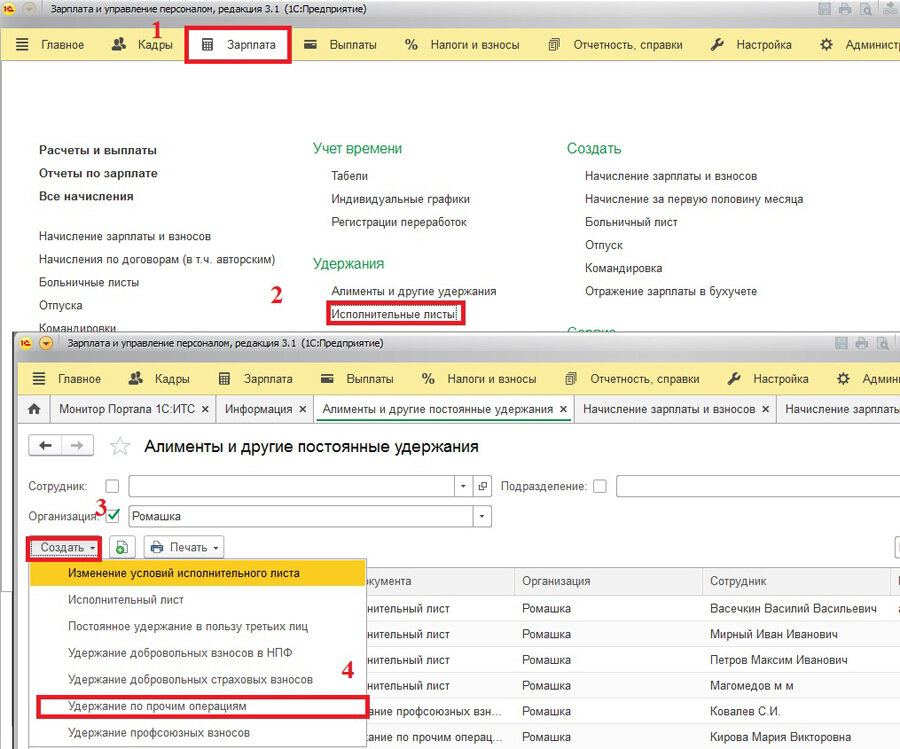Open Налоги и взносы in top window
The height and width of the screenshot is (749, 900).
click(462, 45)
